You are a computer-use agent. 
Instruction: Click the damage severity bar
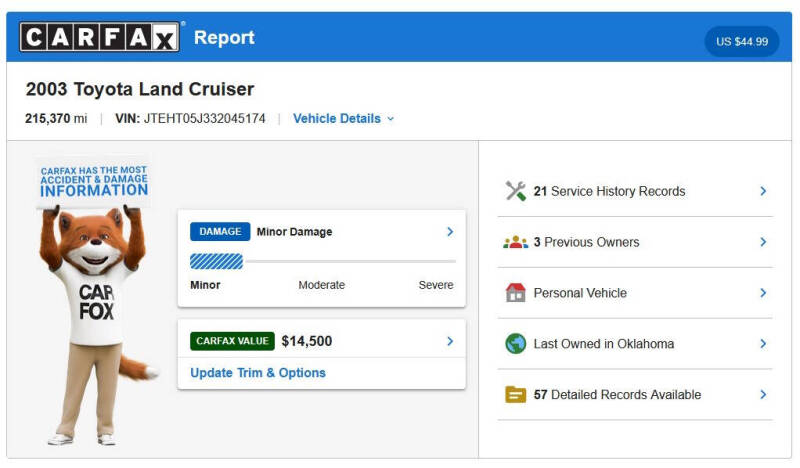click(322, 261)
